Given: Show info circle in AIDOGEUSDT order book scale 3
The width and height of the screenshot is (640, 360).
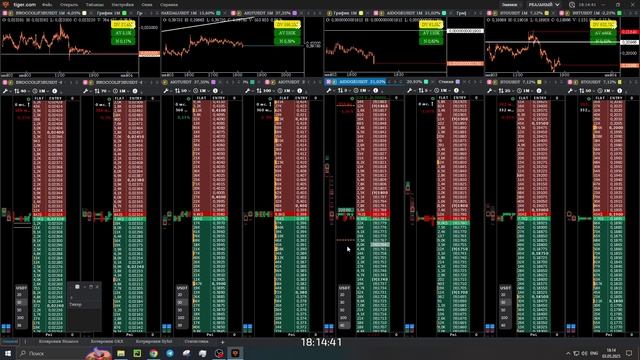Looking at the screenshot, I should (x=376, y=91).
